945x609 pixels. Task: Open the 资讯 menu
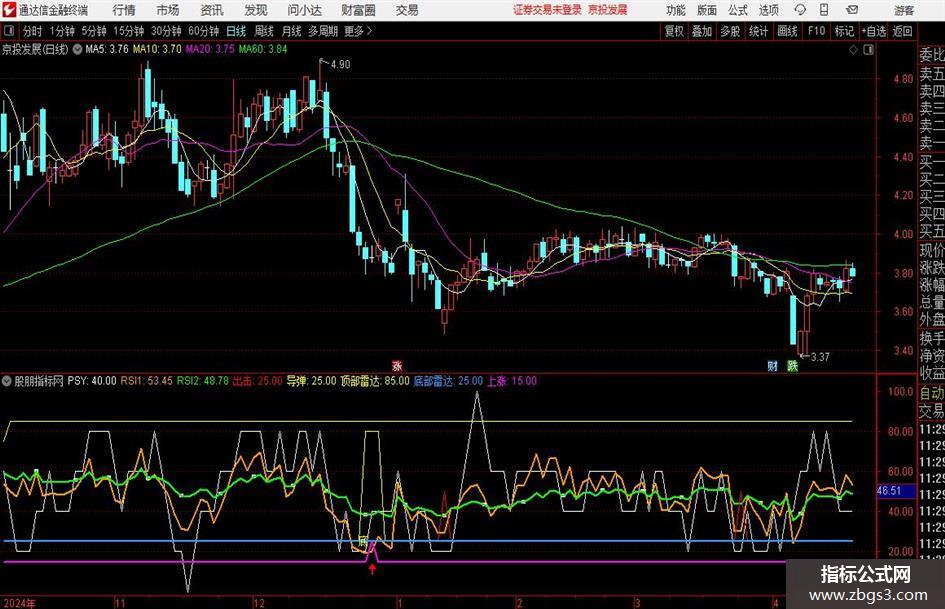click(212, 10)
